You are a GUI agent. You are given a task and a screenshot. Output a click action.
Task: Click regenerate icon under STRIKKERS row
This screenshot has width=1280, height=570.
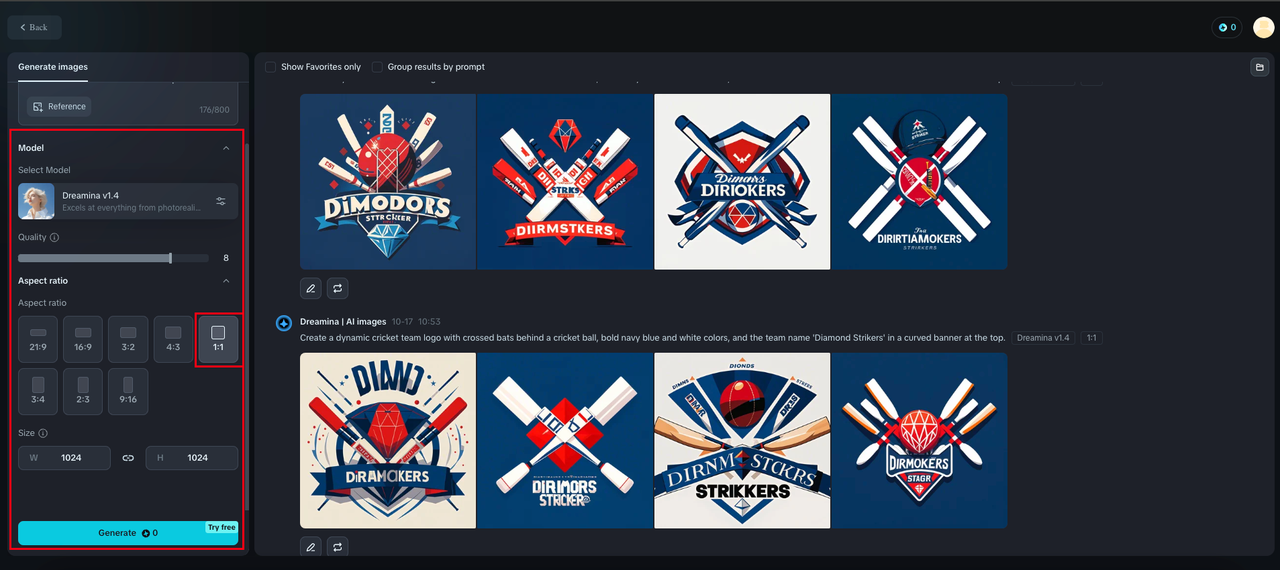[338, 546]
